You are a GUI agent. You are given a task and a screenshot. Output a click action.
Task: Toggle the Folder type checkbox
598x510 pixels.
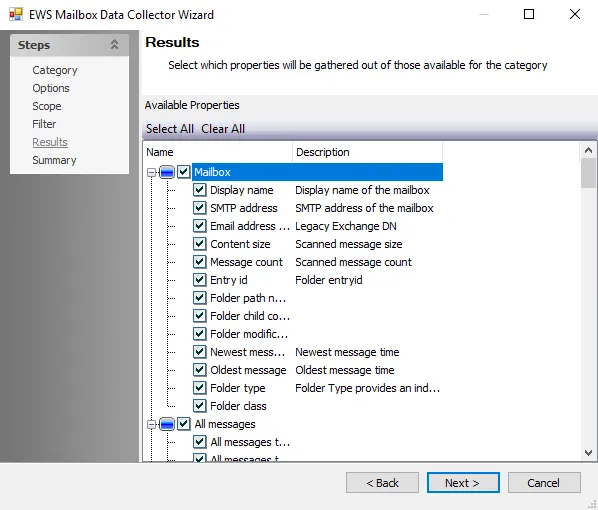click(200, 388)
